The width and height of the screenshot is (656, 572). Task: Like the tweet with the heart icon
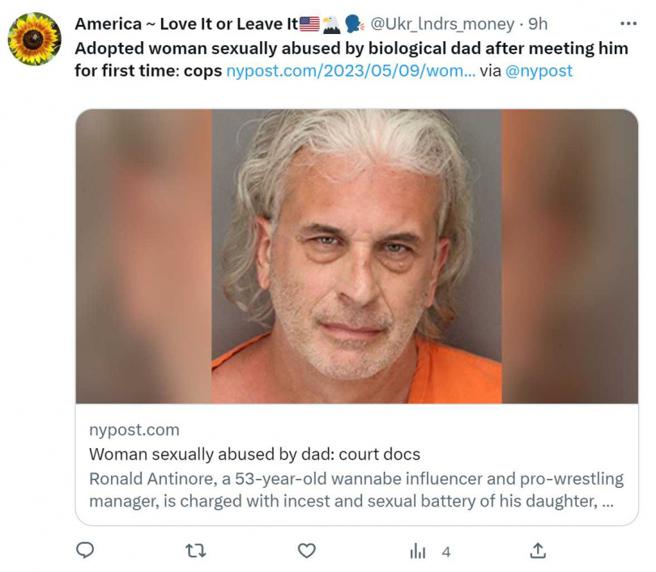308,550
